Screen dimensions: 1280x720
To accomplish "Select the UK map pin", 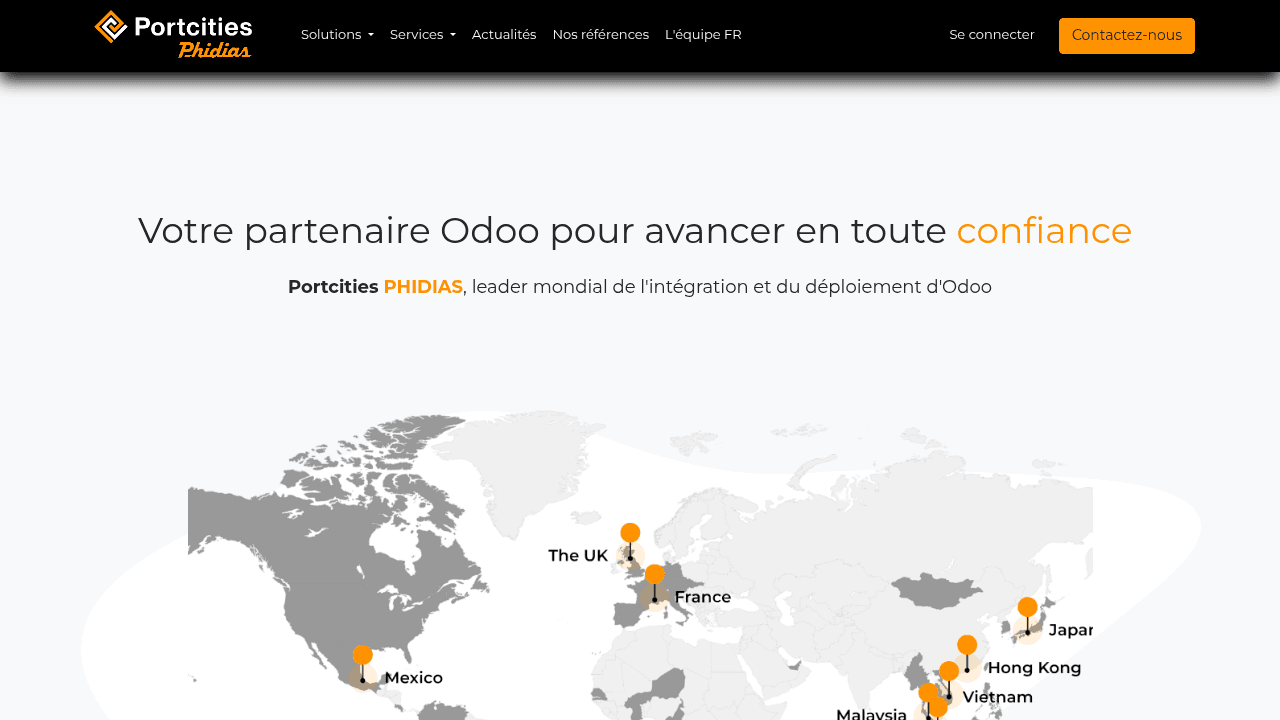I will point(630,541).
